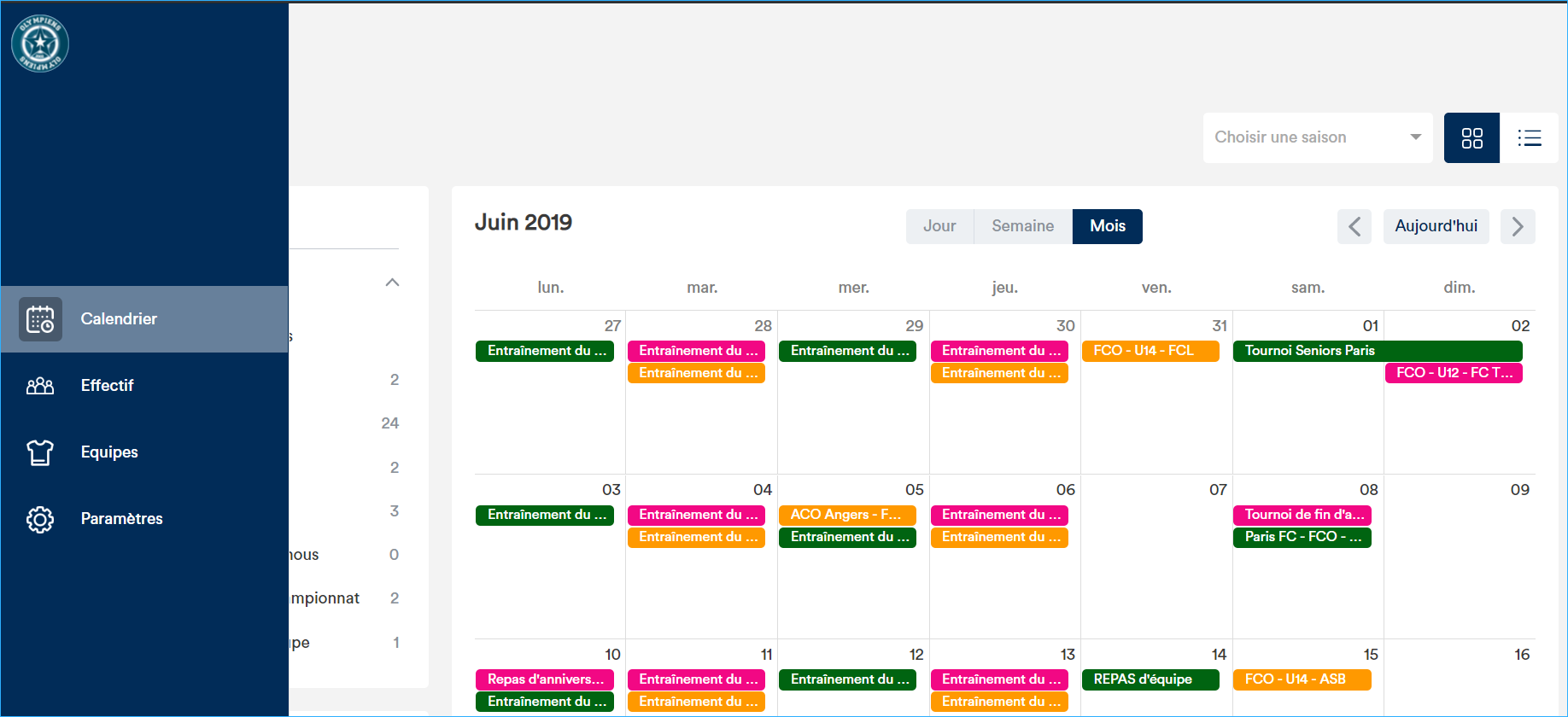Open the Calendrier icon in sidebar
This screenshot has height=717, width=1568.
click(x=40, y=319)
